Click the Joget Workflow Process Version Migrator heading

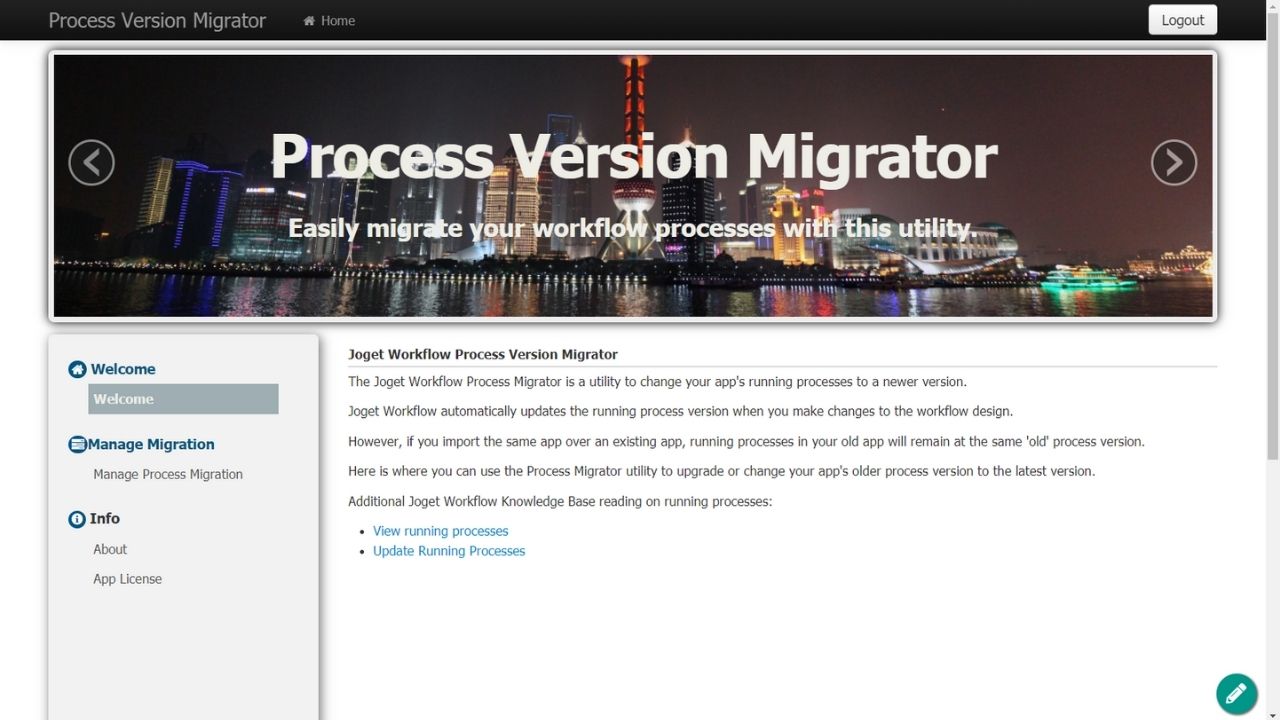coord(483,354)
